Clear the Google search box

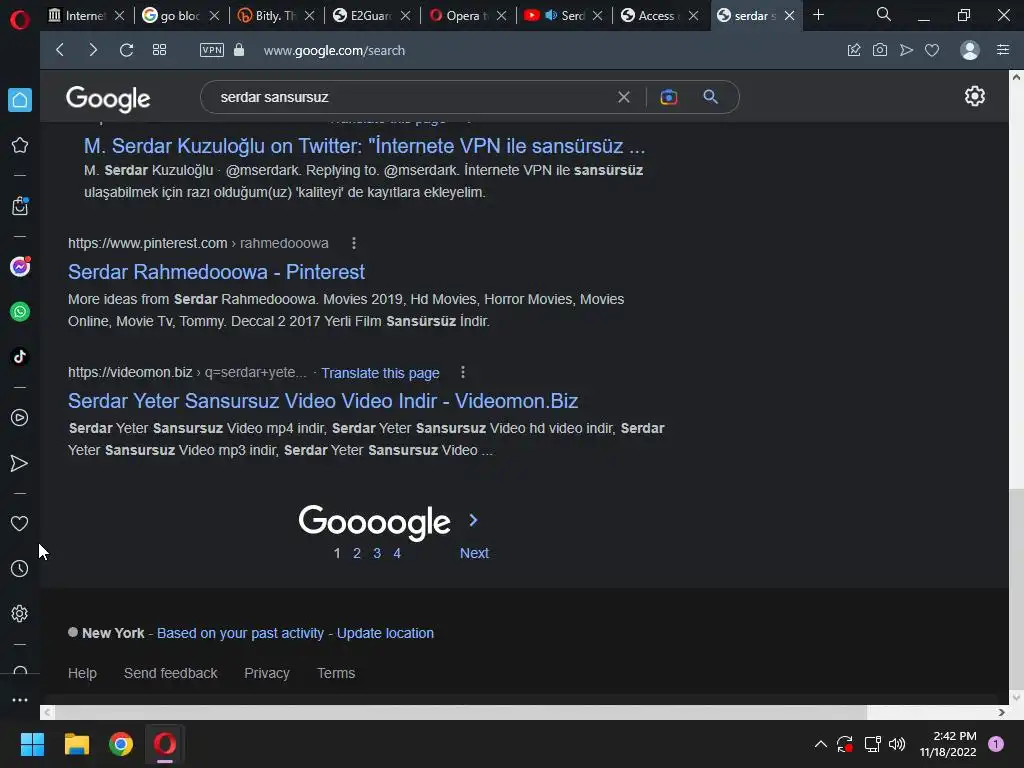624,97
